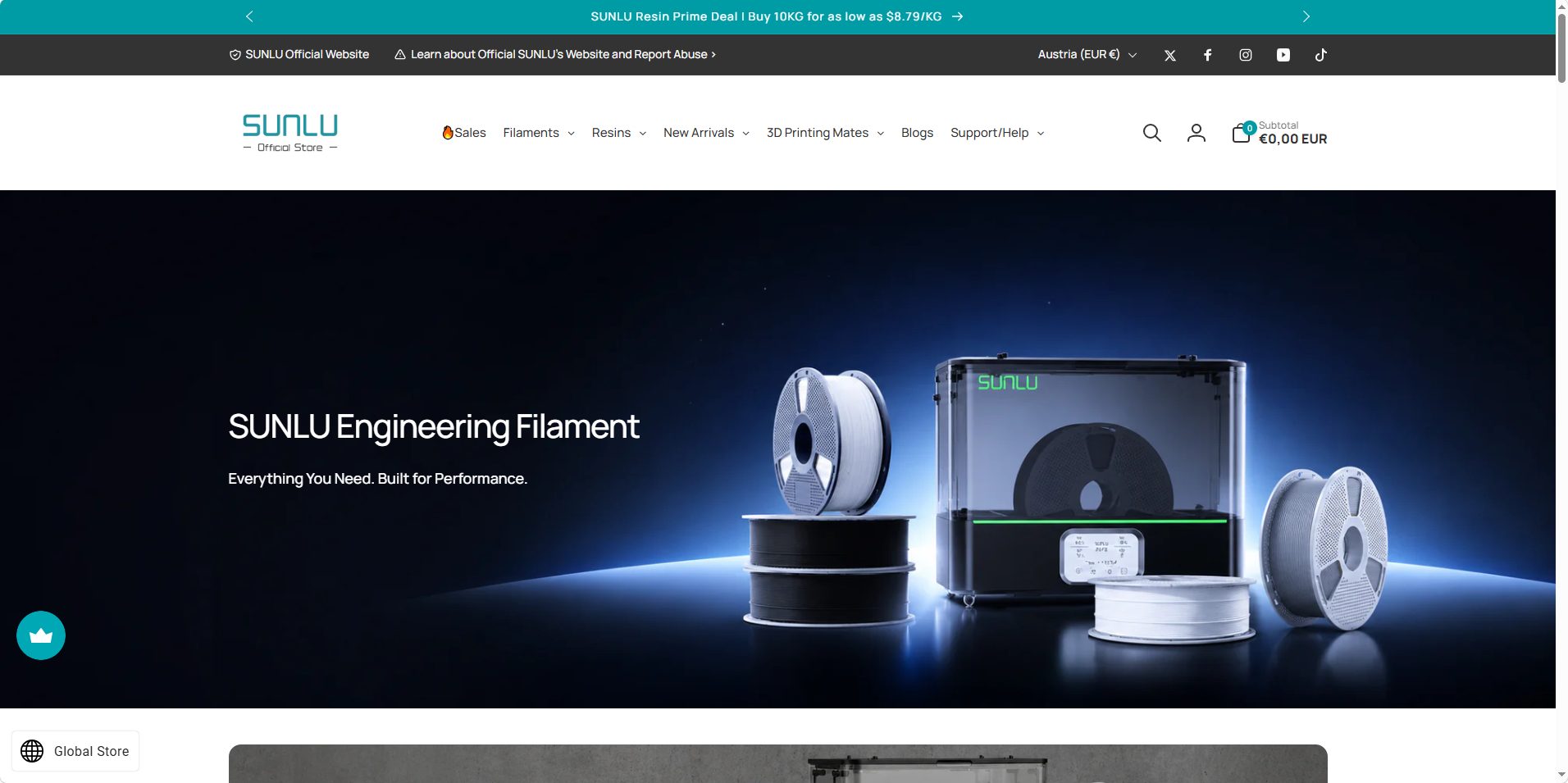The width and height of the screenshot is (1568, 783).
Task: Show previous announcement with left arrow
Action: pos(249,16)
